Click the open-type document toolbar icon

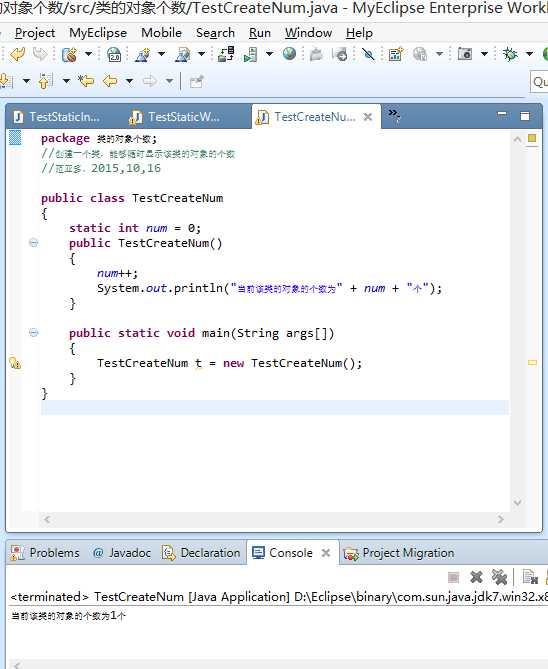pyautogui.click(x=183, y=54)
